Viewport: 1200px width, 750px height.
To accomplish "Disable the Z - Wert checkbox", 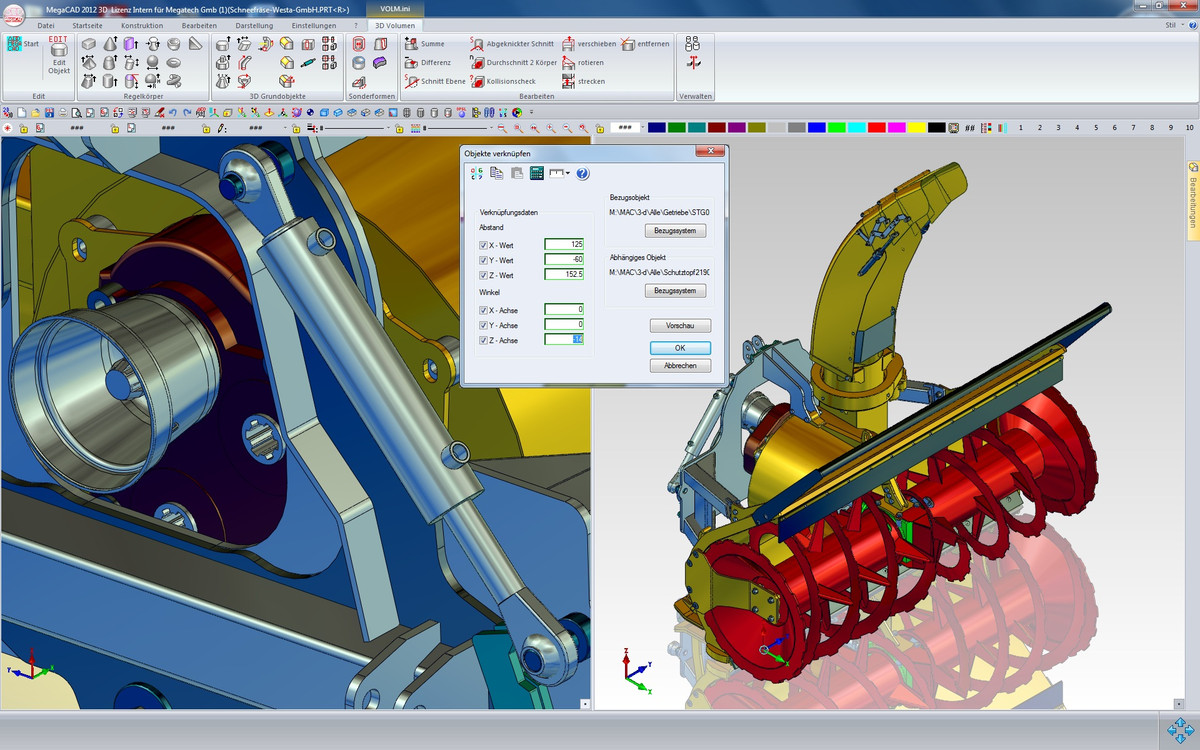I will pyautogui.click(x=484, y=275).
